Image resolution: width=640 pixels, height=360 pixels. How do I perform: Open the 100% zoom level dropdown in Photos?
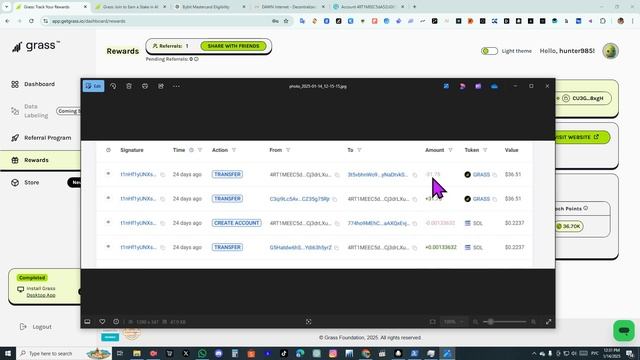tap(454, 322)
